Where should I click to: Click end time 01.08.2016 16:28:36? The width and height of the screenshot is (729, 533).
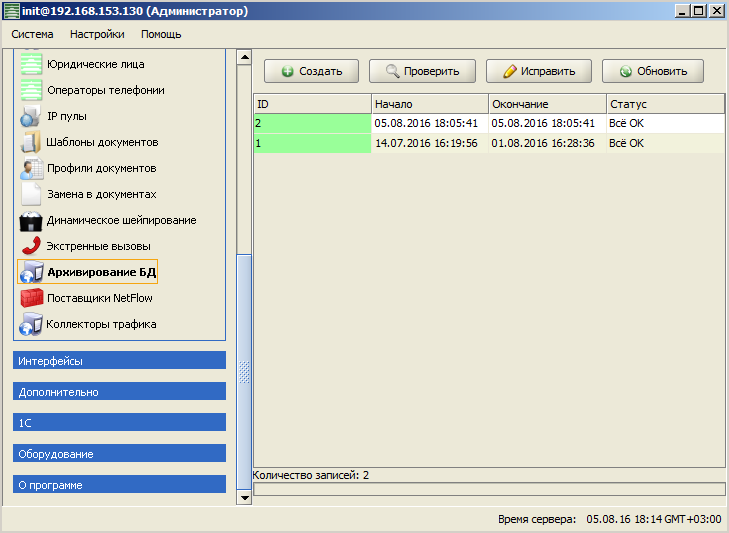click(x=543, y=143)
